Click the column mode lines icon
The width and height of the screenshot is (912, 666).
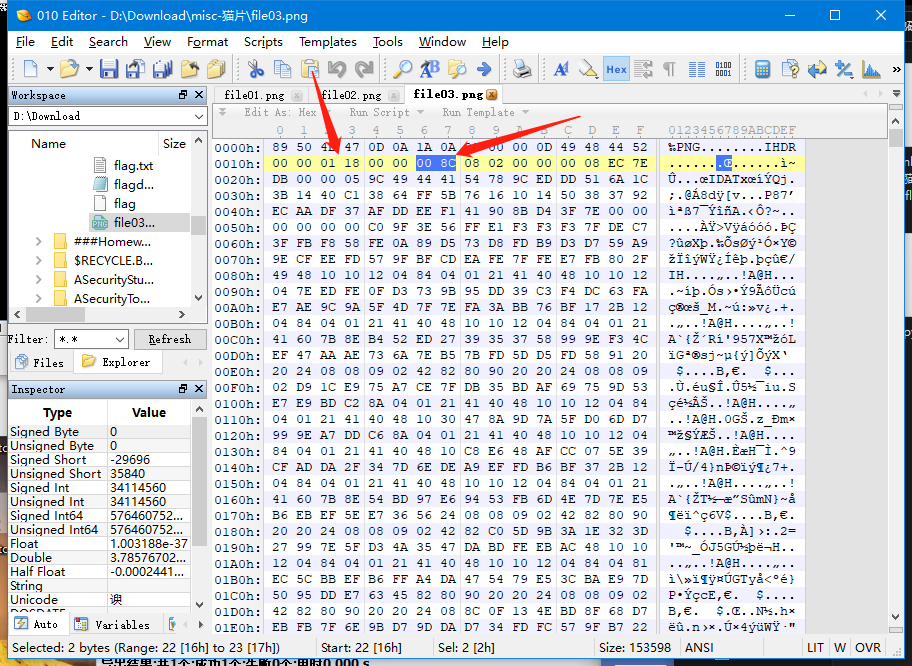coord(696,69)
